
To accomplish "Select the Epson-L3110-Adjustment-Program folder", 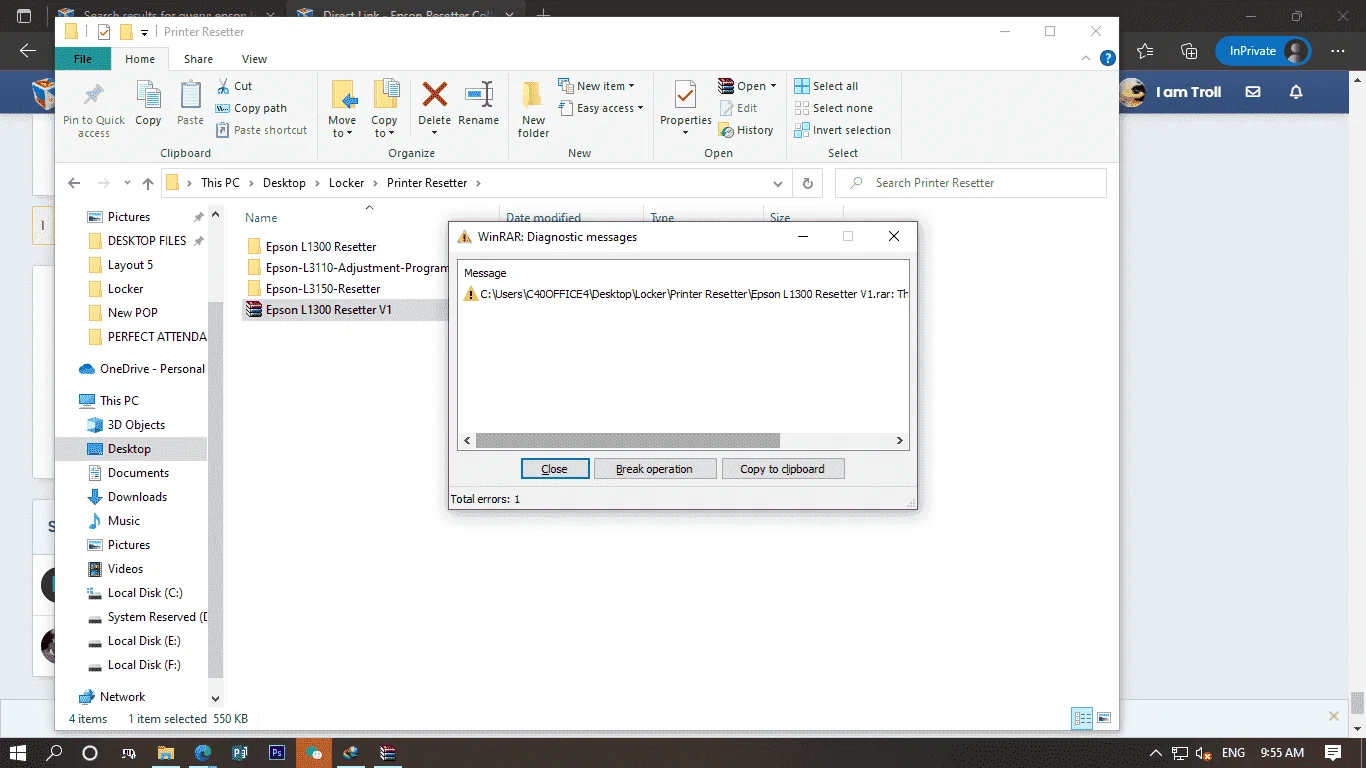I will coord(346,267).
